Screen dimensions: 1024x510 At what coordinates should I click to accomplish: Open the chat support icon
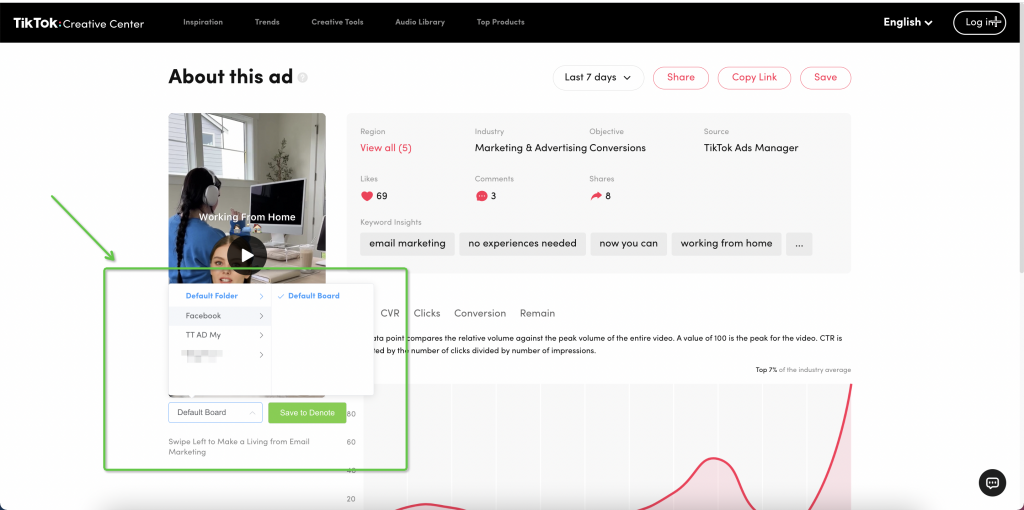[x=992, y=483]
